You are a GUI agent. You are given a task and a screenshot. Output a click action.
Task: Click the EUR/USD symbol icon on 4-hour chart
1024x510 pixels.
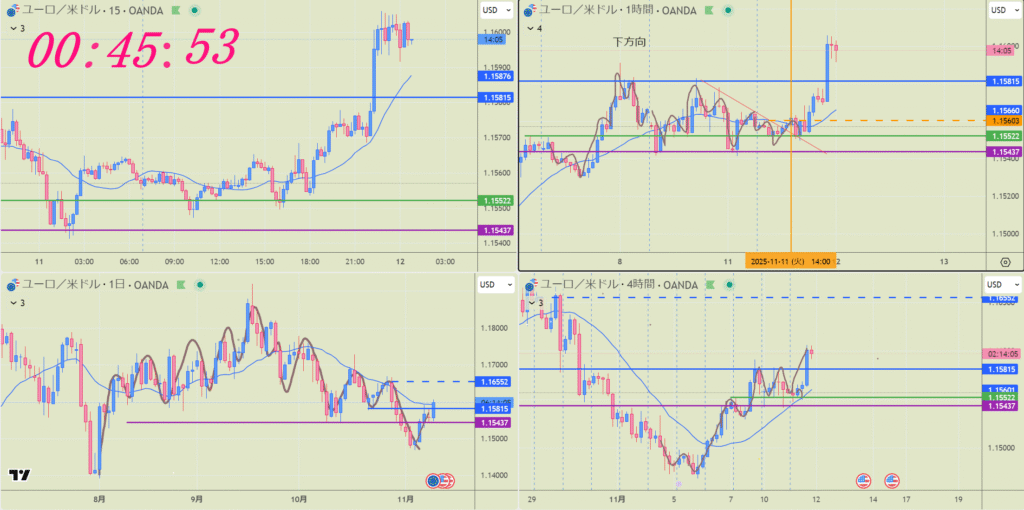tap(527, 286)
